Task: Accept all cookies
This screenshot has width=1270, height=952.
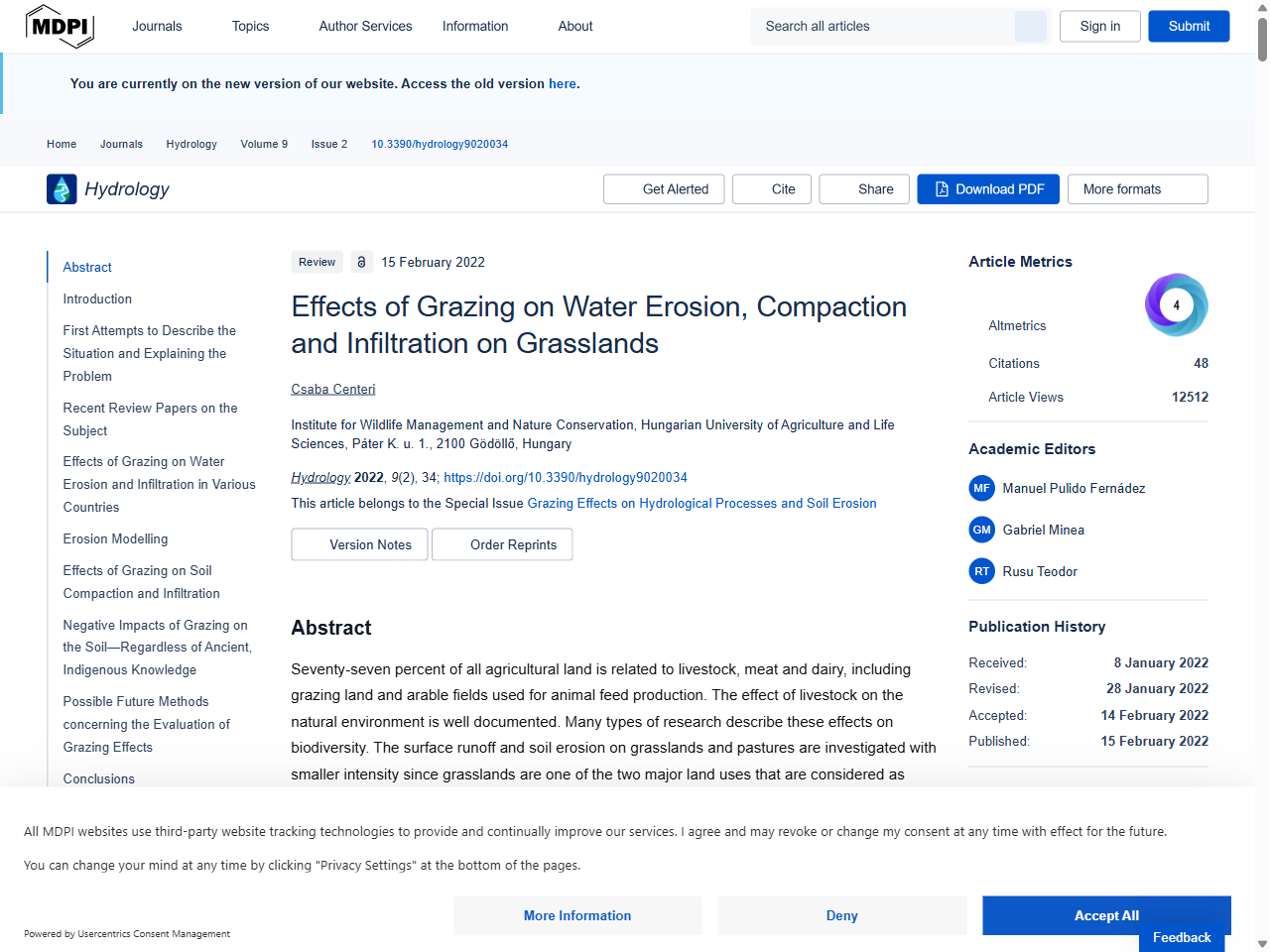Action: point(1106,915)
